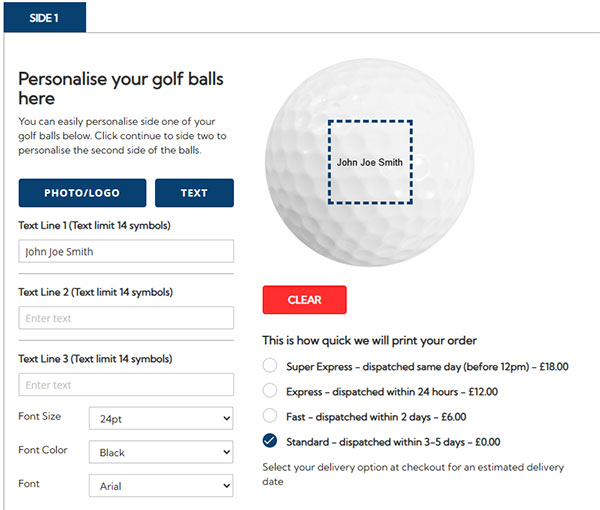Select Fast dispatched within 2 days option
The width and height of the screenshot is (600, 510).
(270, 416)
